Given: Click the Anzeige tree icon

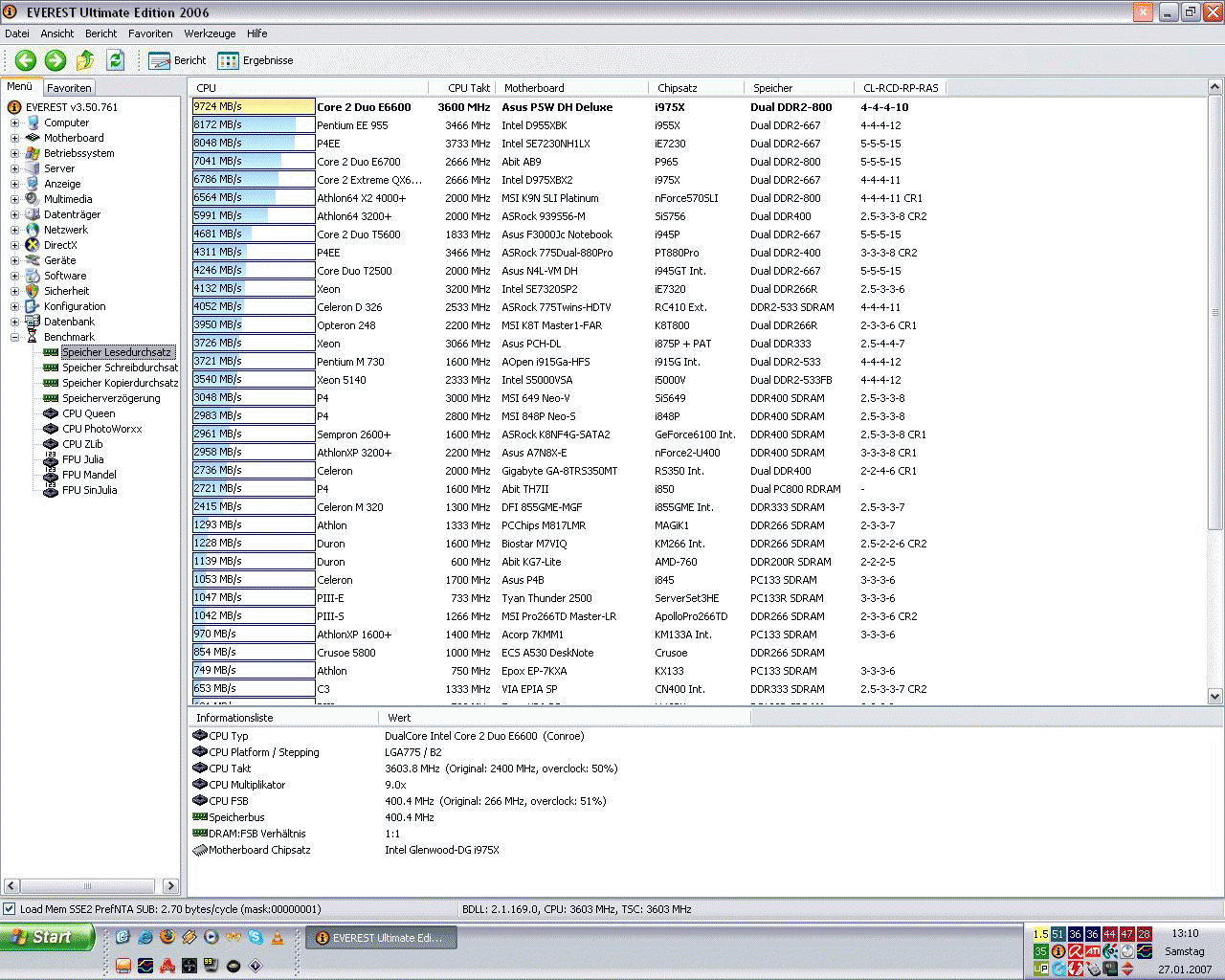Looking at the screenshot, I should [x=33, y=184].
